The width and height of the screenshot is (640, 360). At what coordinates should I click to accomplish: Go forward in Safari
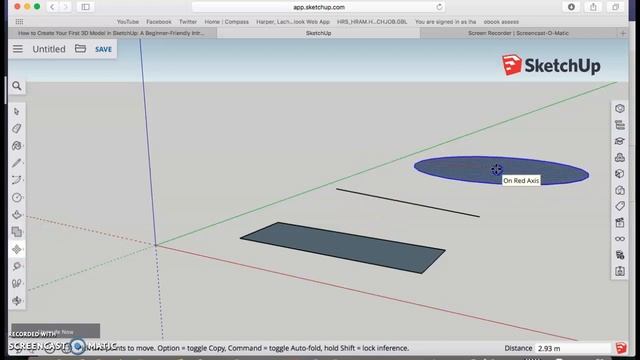click(65, 7)
